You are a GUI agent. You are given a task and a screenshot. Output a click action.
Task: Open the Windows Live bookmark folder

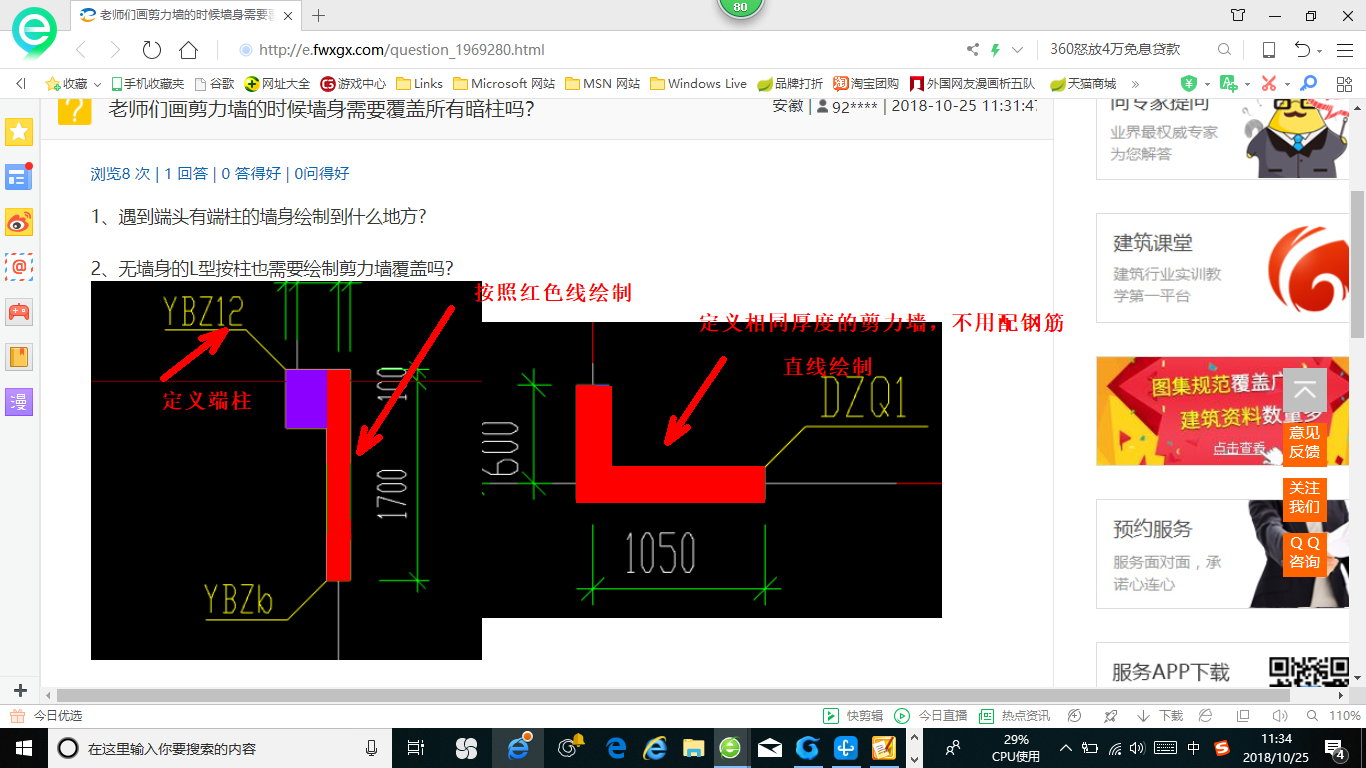[x=698, y=84]
